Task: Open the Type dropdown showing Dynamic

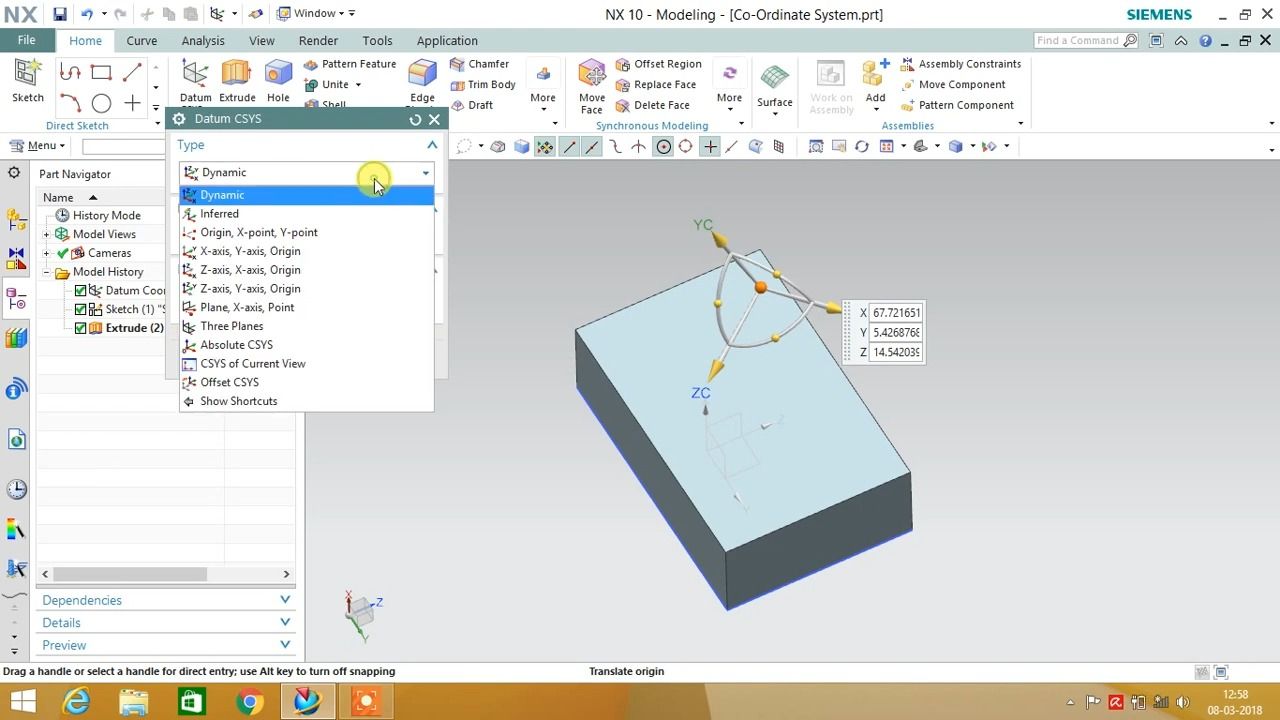Action: pos(425,172)
